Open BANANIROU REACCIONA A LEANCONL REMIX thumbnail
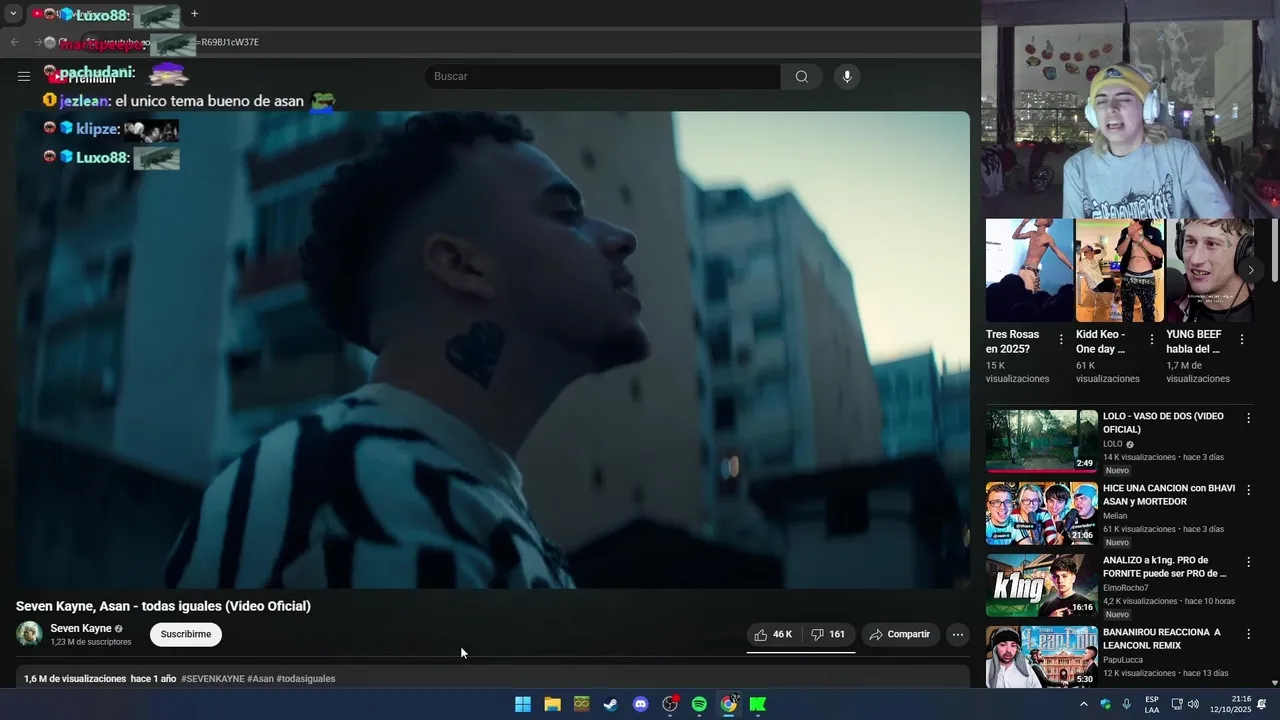The height and width of the screenshot is (720, 1280). (1041, 657)
